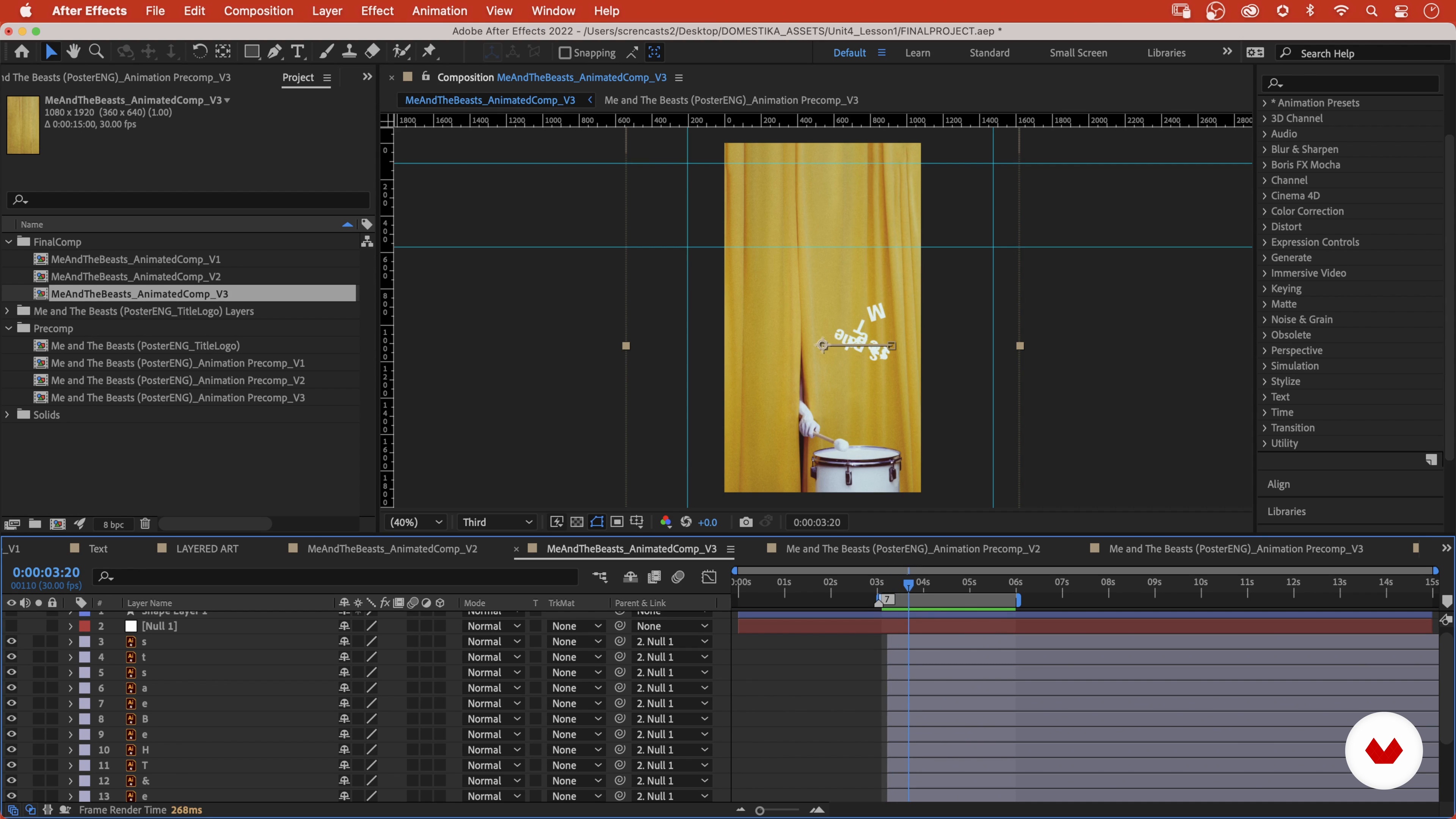Open the Align panel
Image resolution: width=1456 pixels, height=819 pixels.
[1278, 484]
